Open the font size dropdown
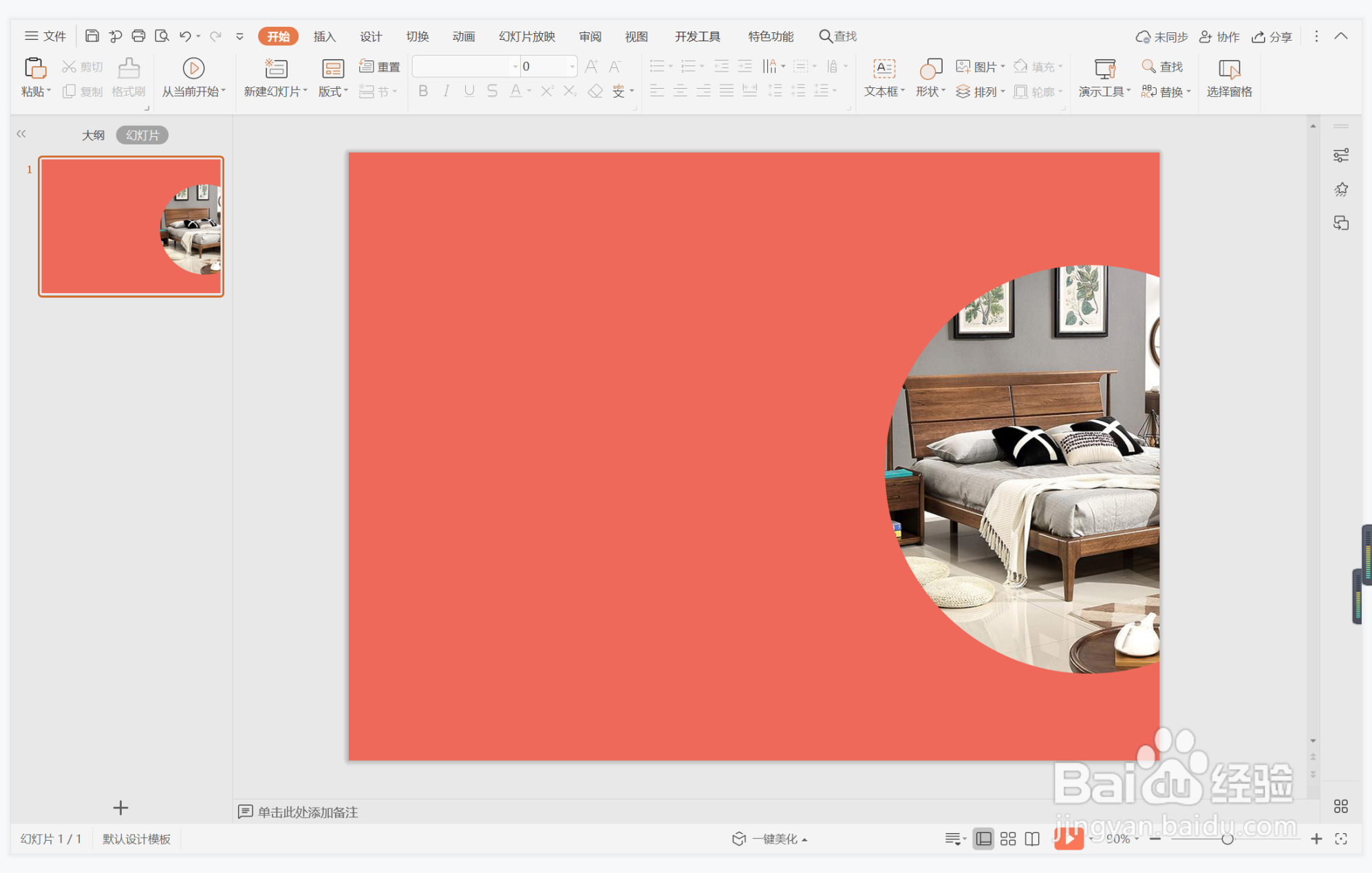1372x873 pixels. tap(572, 67)
